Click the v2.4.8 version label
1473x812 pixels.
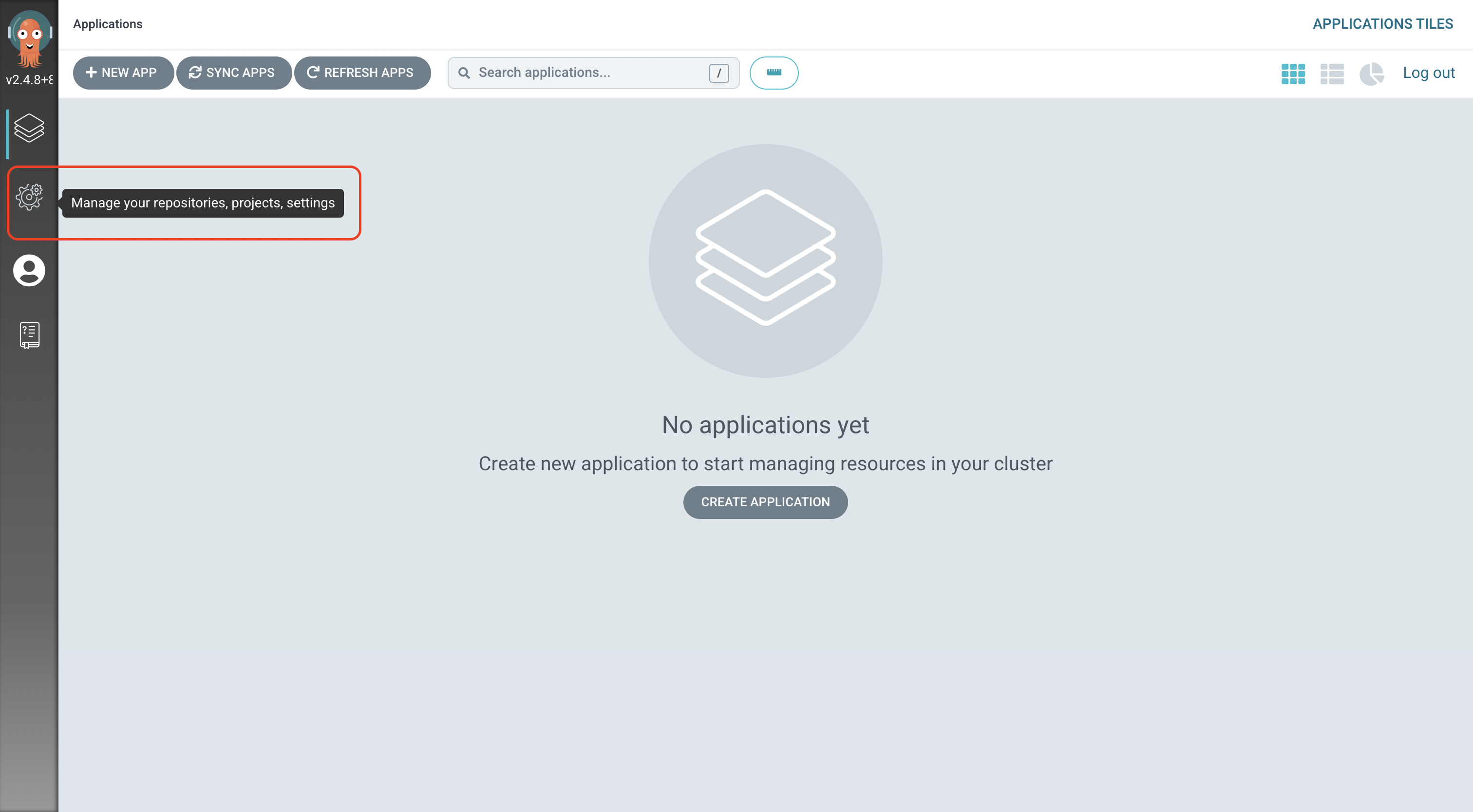30,80
